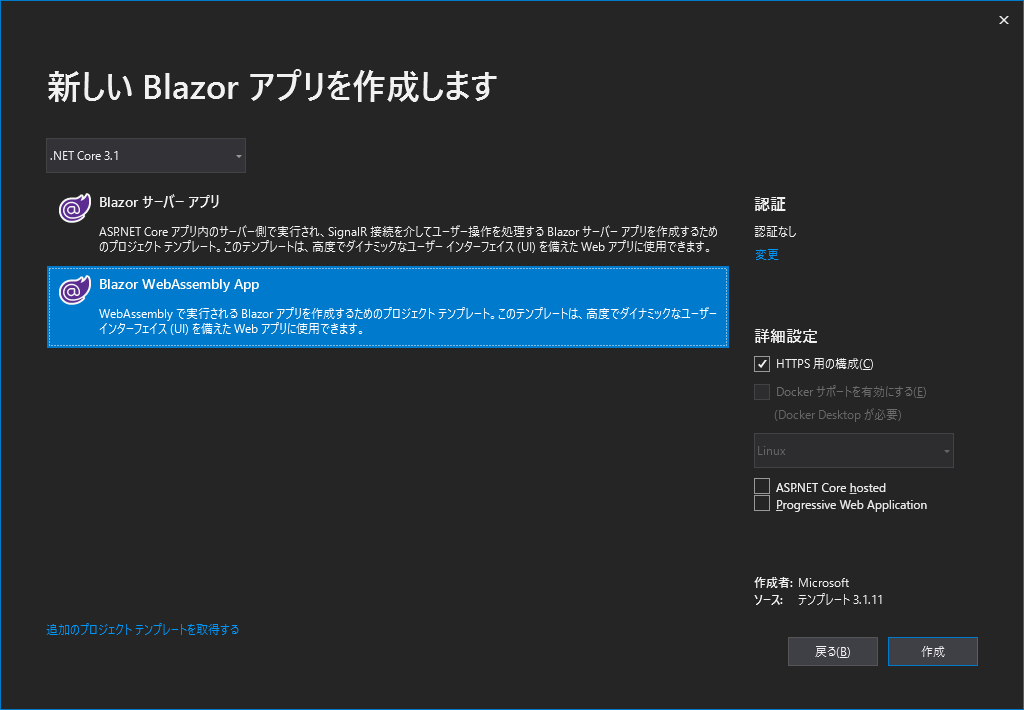This screenshot has height=710, width=1024.
Task: Open the Linux container OS dropdown
Action: click(x=853, y=450)
